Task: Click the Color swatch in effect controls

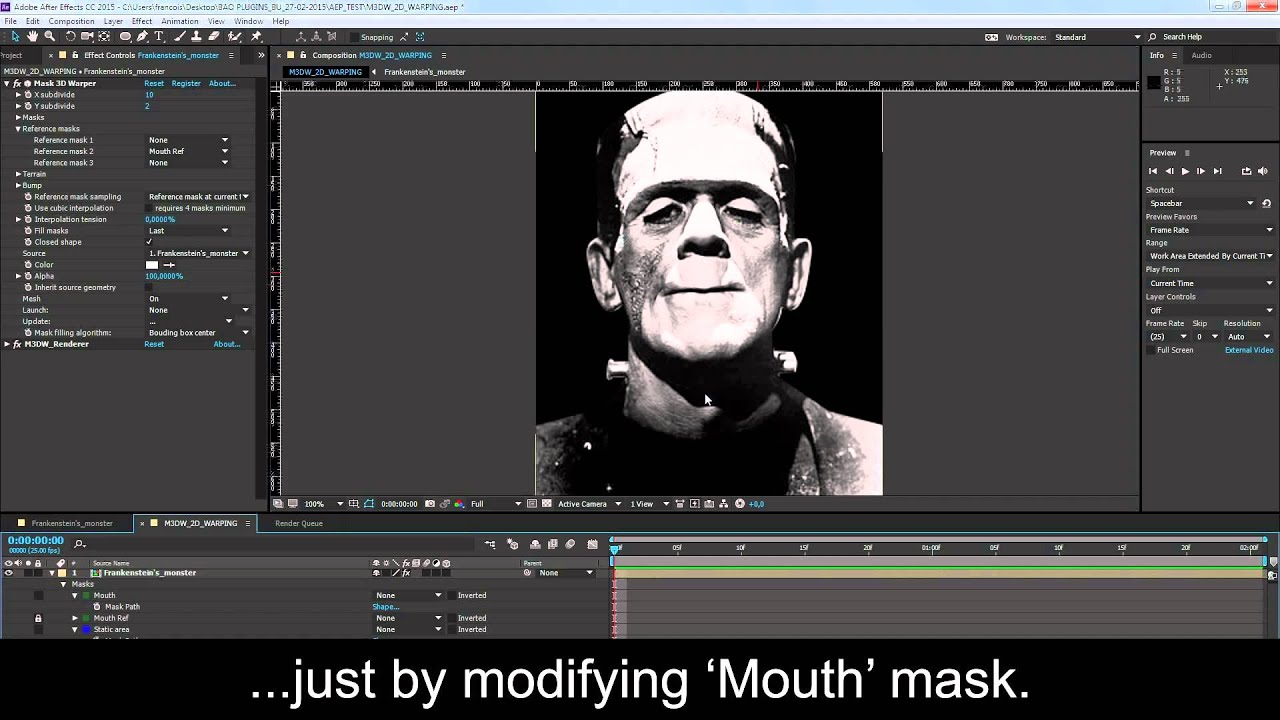Action: tap(152, 265)
